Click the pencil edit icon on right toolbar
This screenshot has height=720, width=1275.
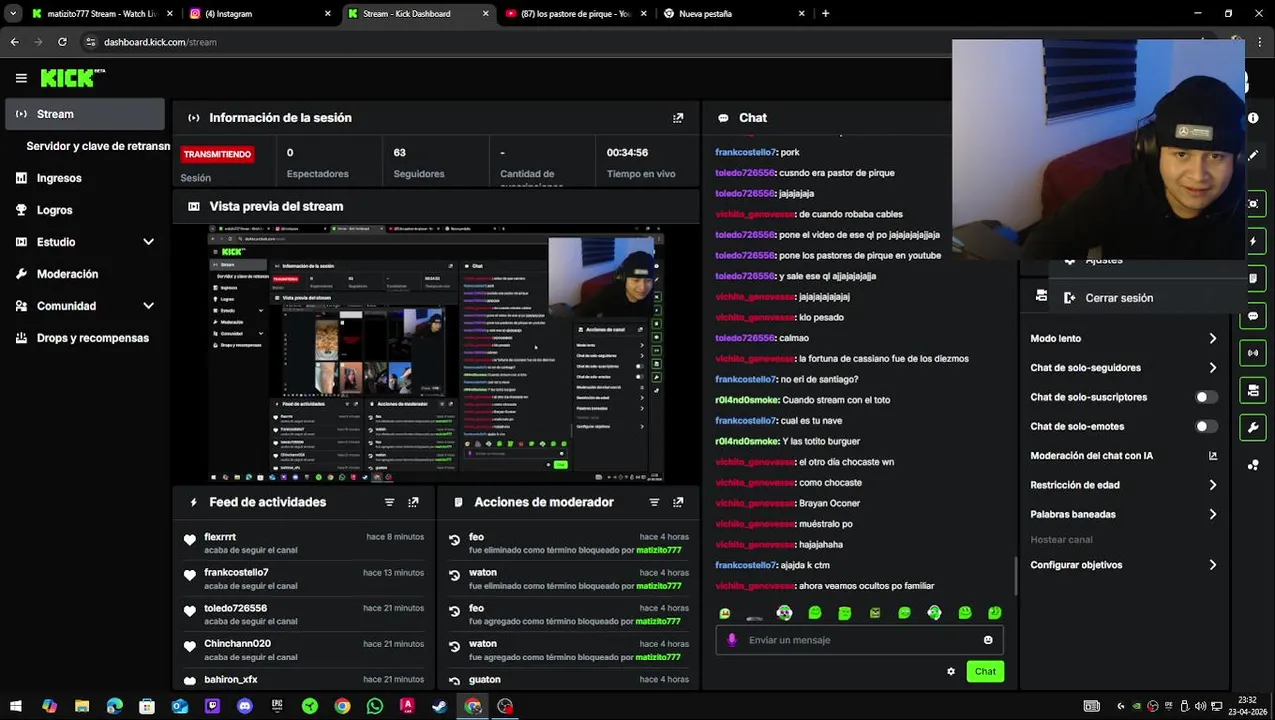tap(1253, 156)
